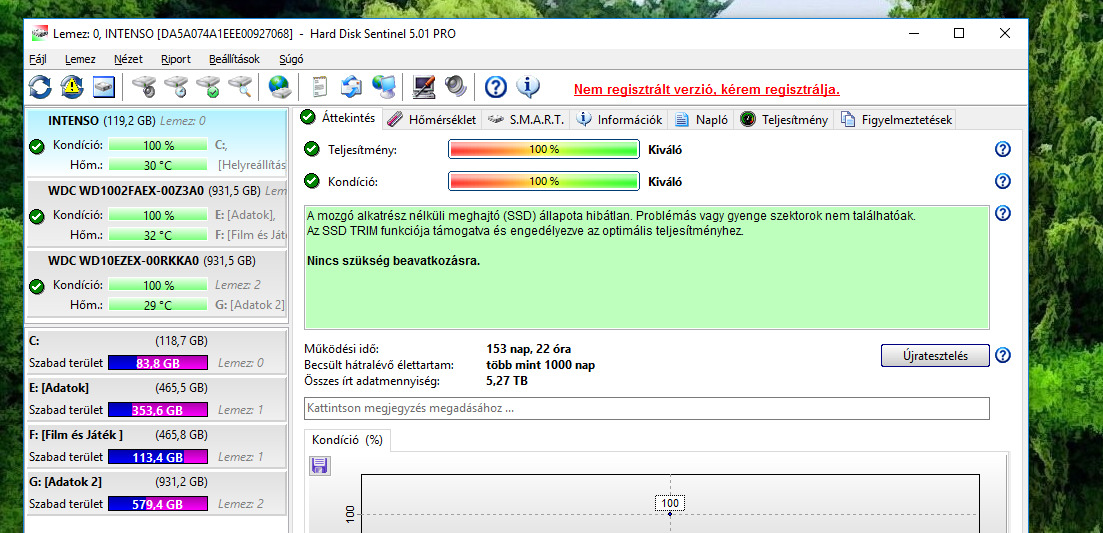Open the Nézet menu
Viewport: 1103px width, 533px height.
(128, 59)
